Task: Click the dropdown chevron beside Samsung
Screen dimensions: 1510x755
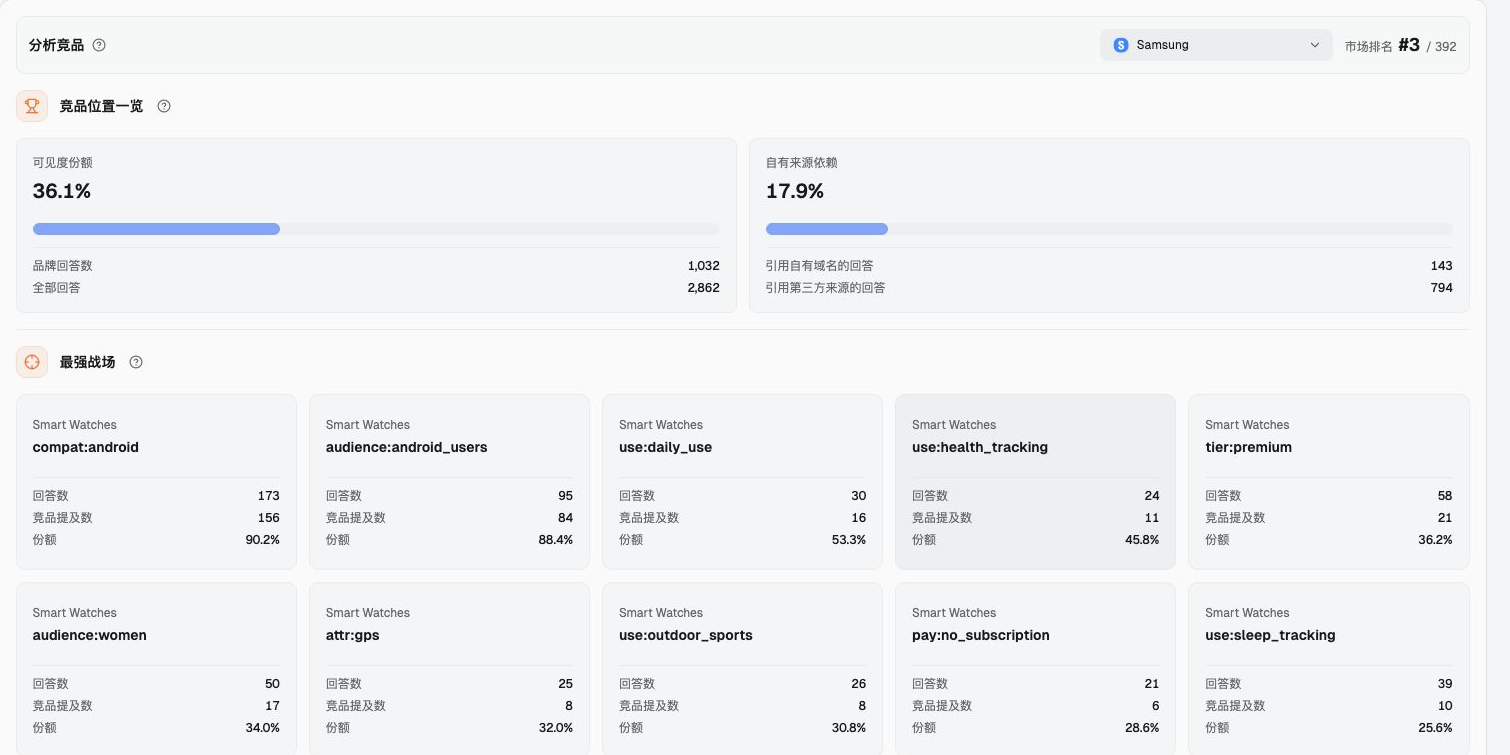Action: tap(1315, 45)
